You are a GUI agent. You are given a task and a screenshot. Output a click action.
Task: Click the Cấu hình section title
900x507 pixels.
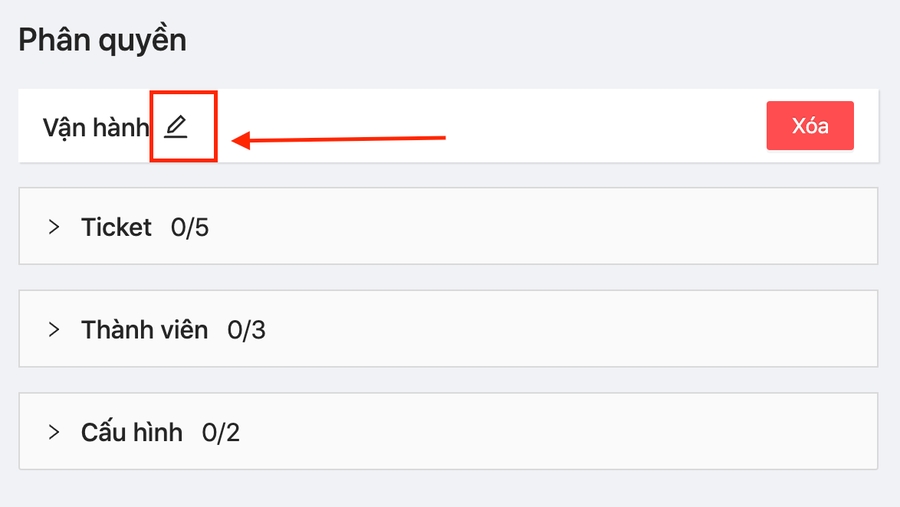point(132,432)
